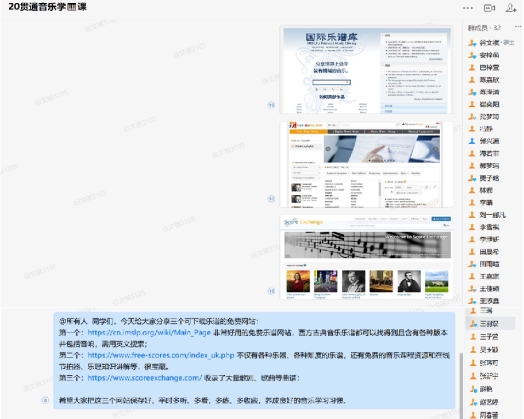Open the cn.imslp.org Main_Page link
Viewport: 524px width, 419px height.
[149, 332]
